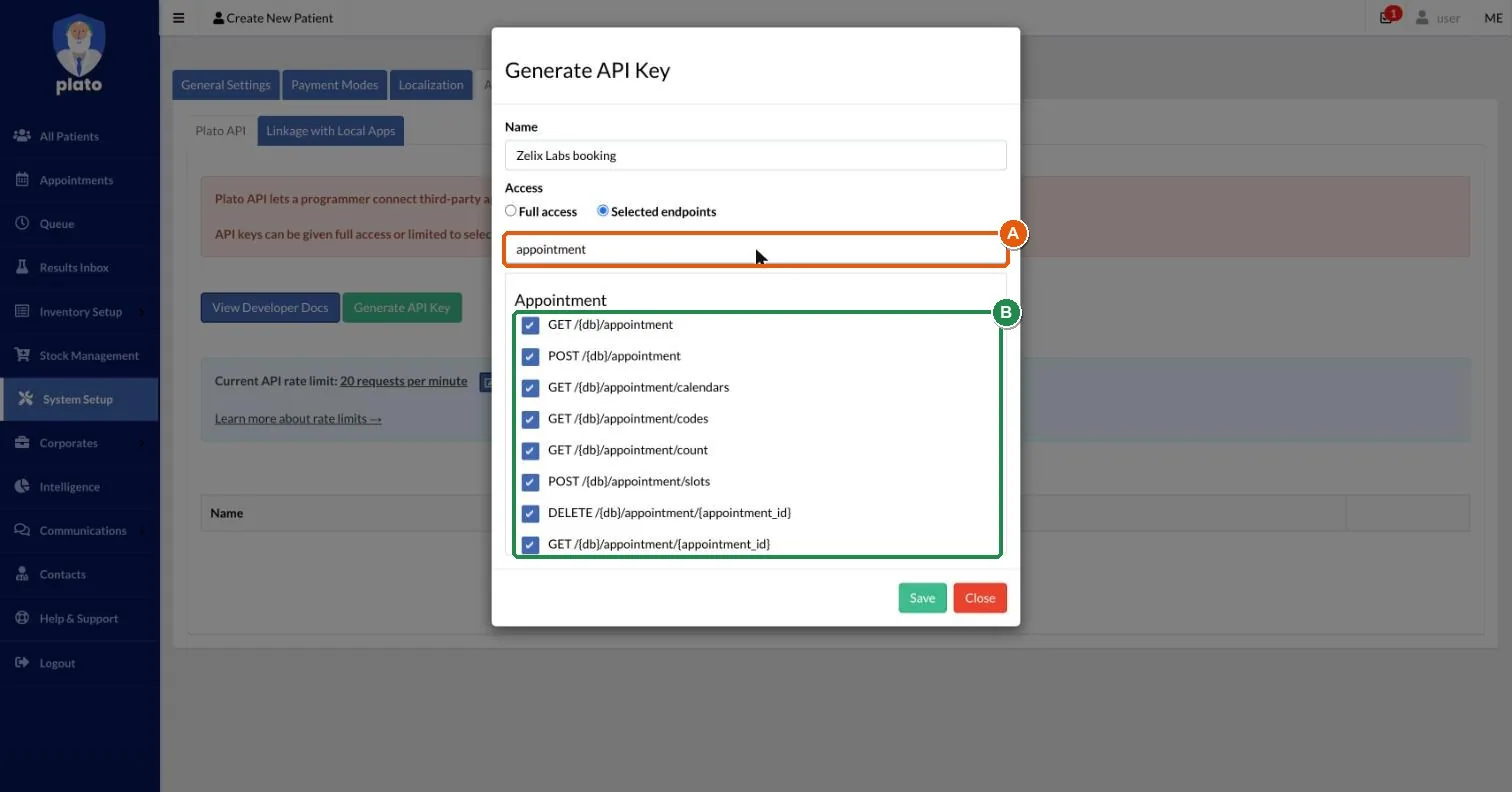Click the endpoint search field containing appointment

click(755, 249)
